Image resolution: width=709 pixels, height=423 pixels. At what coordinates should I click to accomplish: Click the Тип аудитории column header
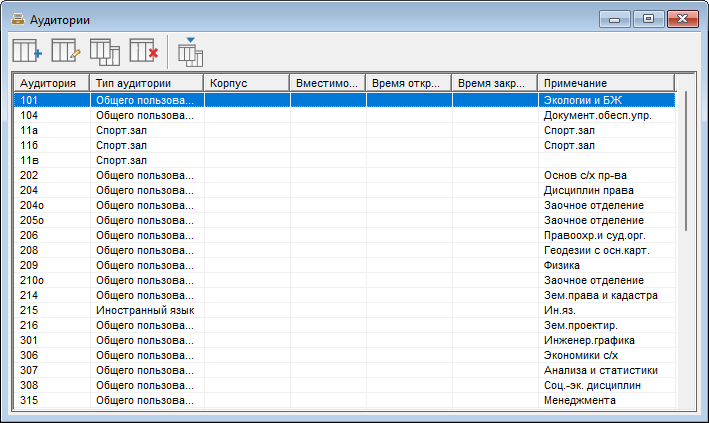pos(146,83)
